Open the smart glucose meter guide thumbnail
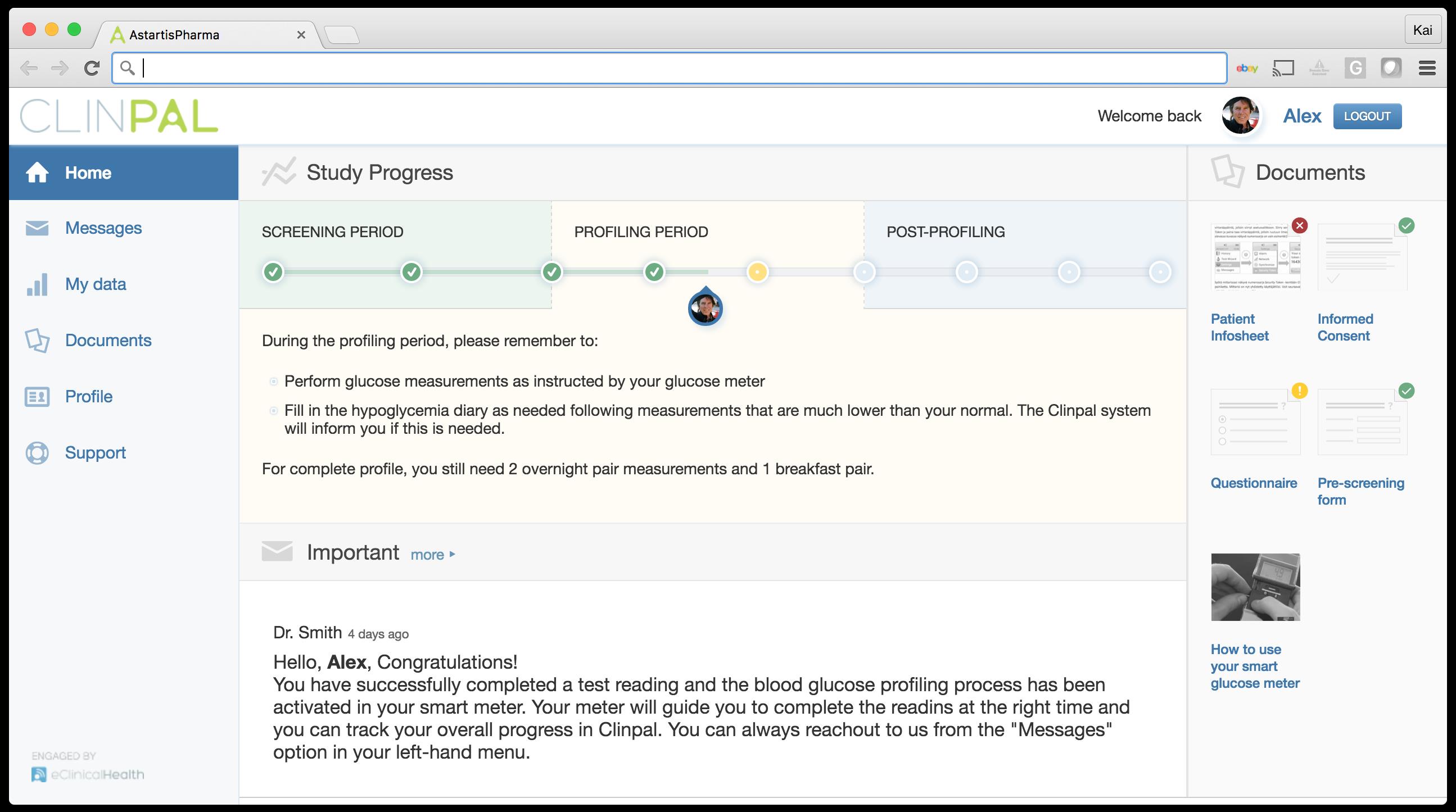This screenshot has height=812, width=1456. click(x=1255, y=587)
